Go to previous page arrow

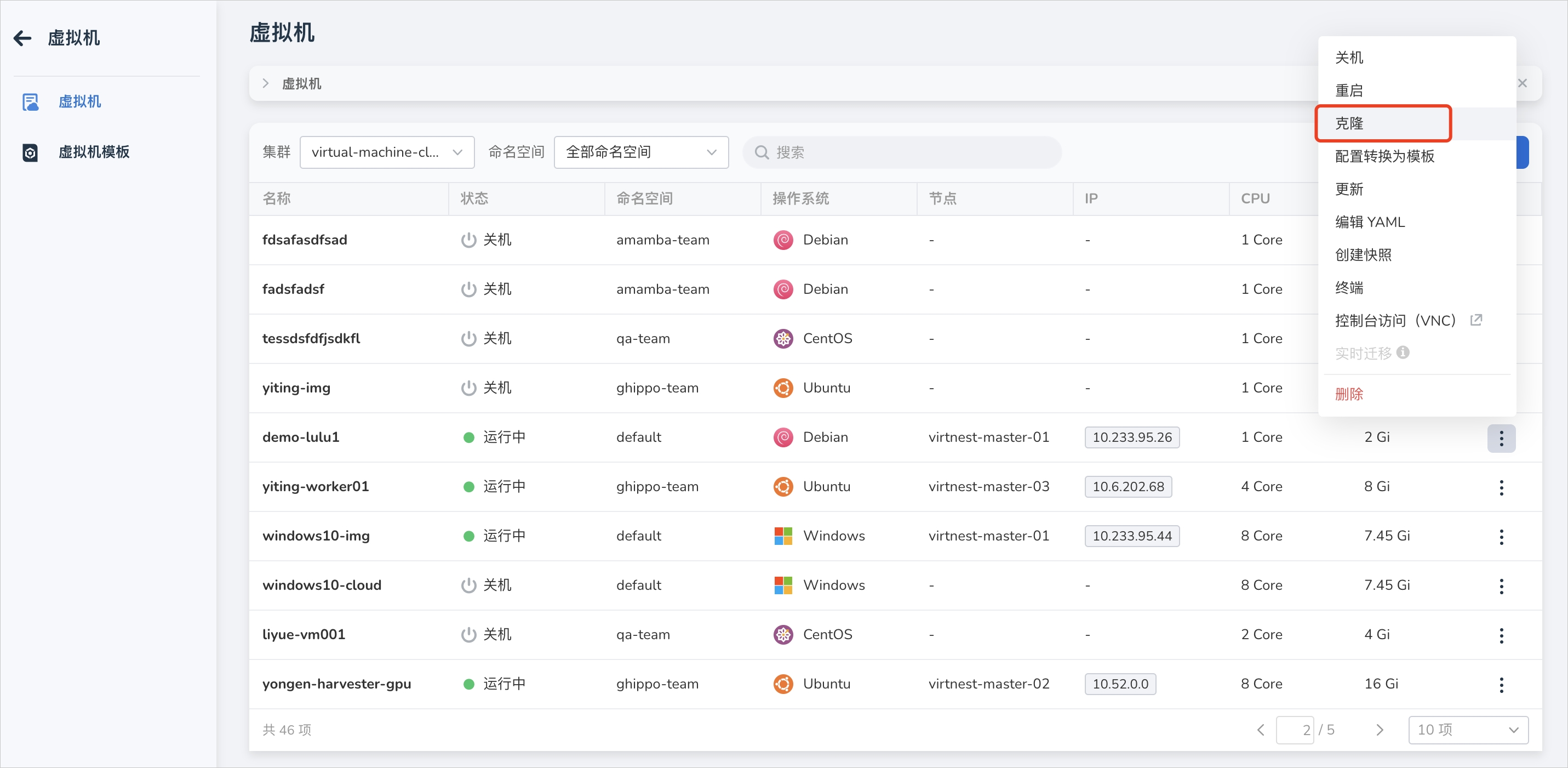click(x=1260, y=730)
